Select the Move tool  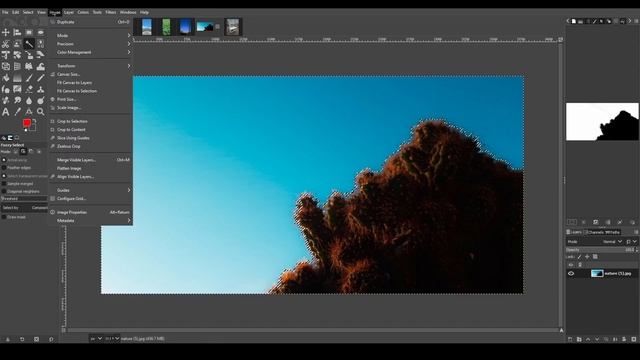6,32
